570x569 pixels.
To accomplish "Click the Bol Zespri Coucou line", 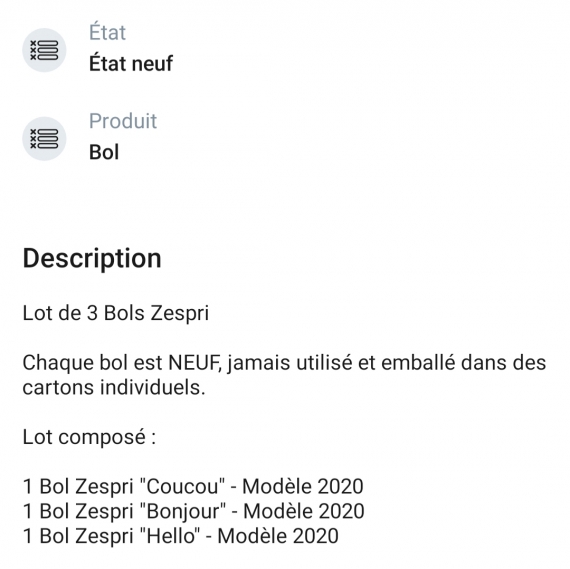I will click(x=193, y=486).
